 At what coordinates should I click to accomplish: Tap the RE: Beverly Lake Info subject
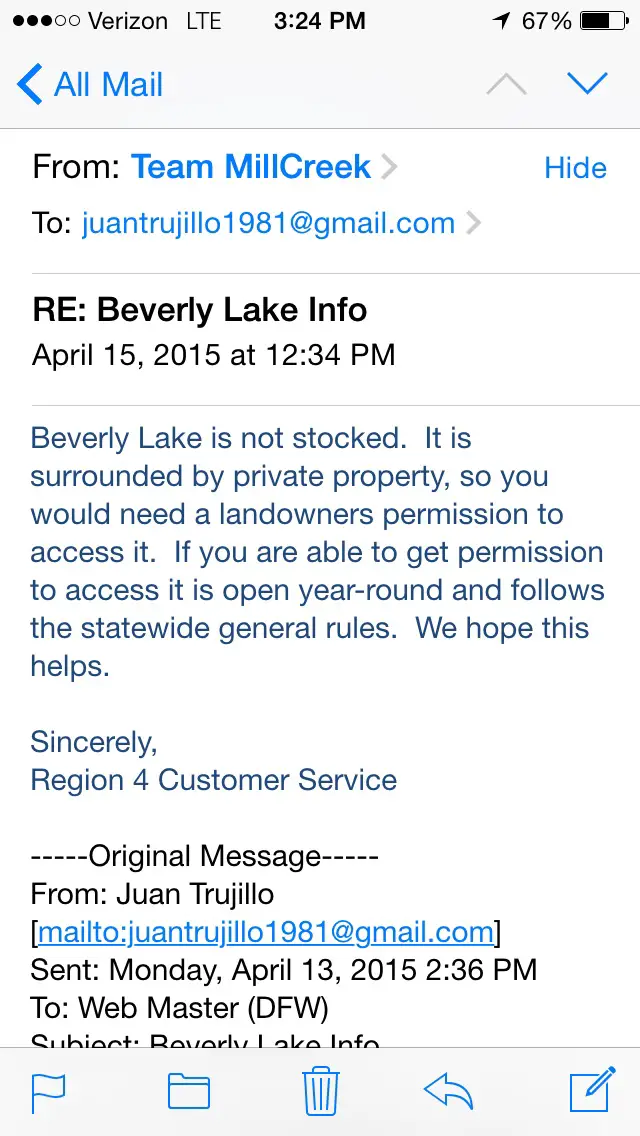200,310
